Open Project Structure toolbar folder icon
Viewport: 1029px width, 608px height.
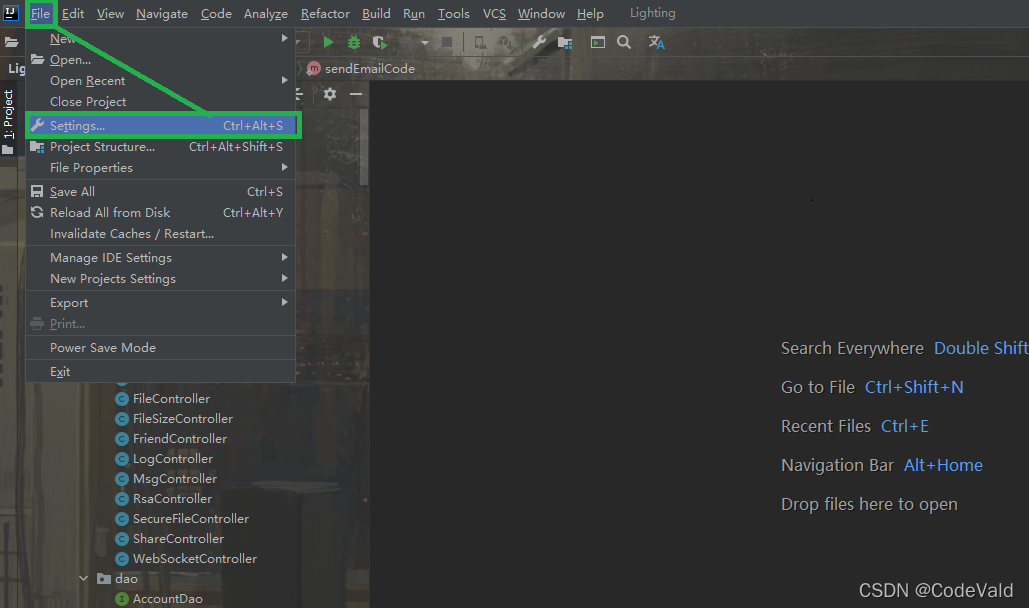[x=564, y=43]
